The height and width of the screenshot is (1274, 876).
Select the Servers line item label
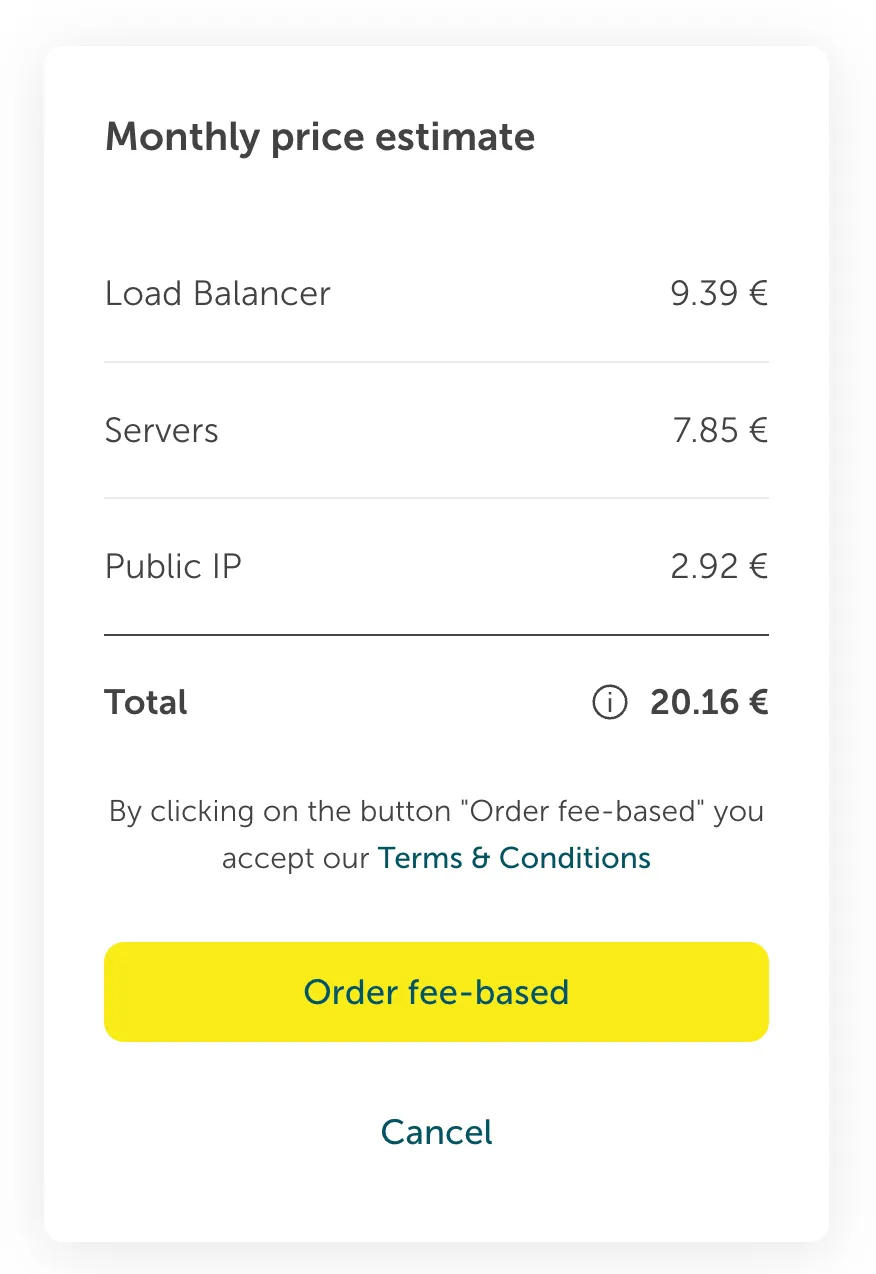pos(161,431)
